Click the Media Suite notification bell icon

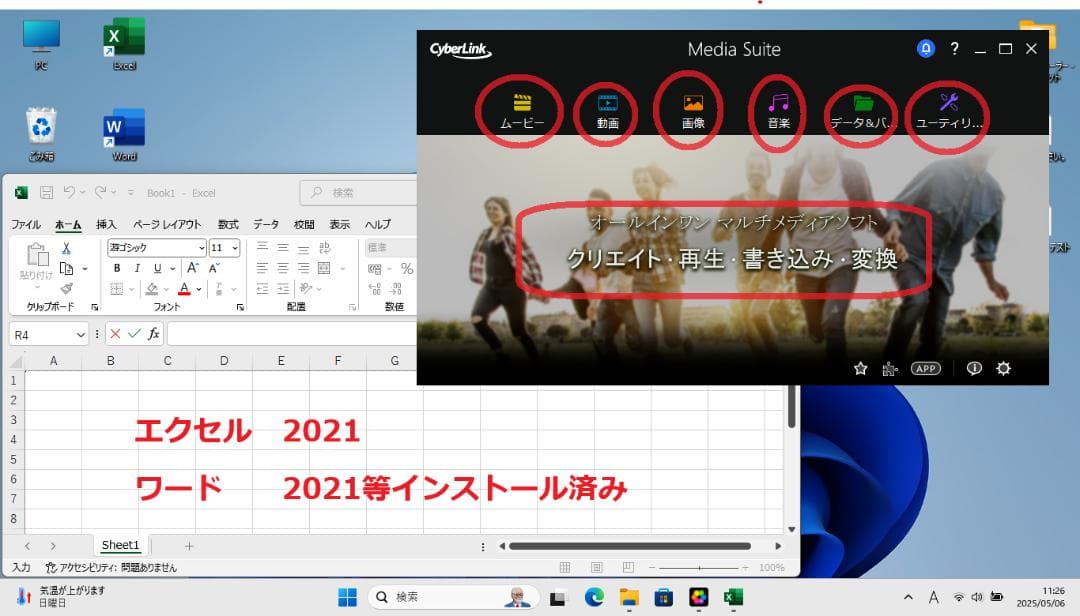pyautogui.click(x=926, y=49)
